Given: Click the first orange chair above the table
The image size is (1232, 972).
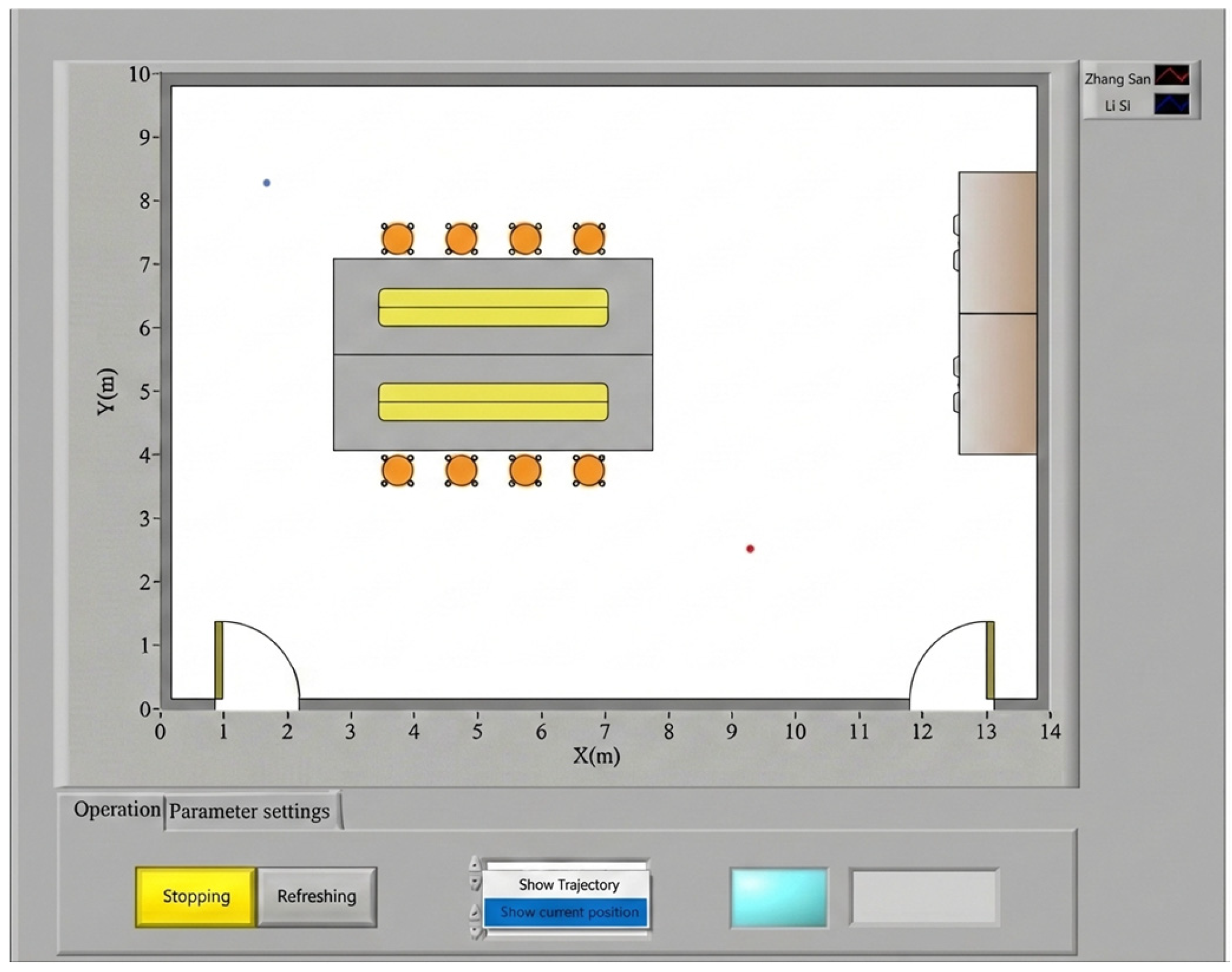Looking at the screenshot, I should pyautogui.click(x=397, y=239).
